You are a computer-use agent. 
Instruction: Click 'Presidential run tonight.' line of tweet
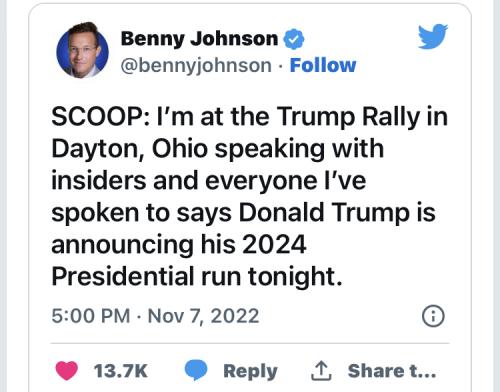point(197,277)
